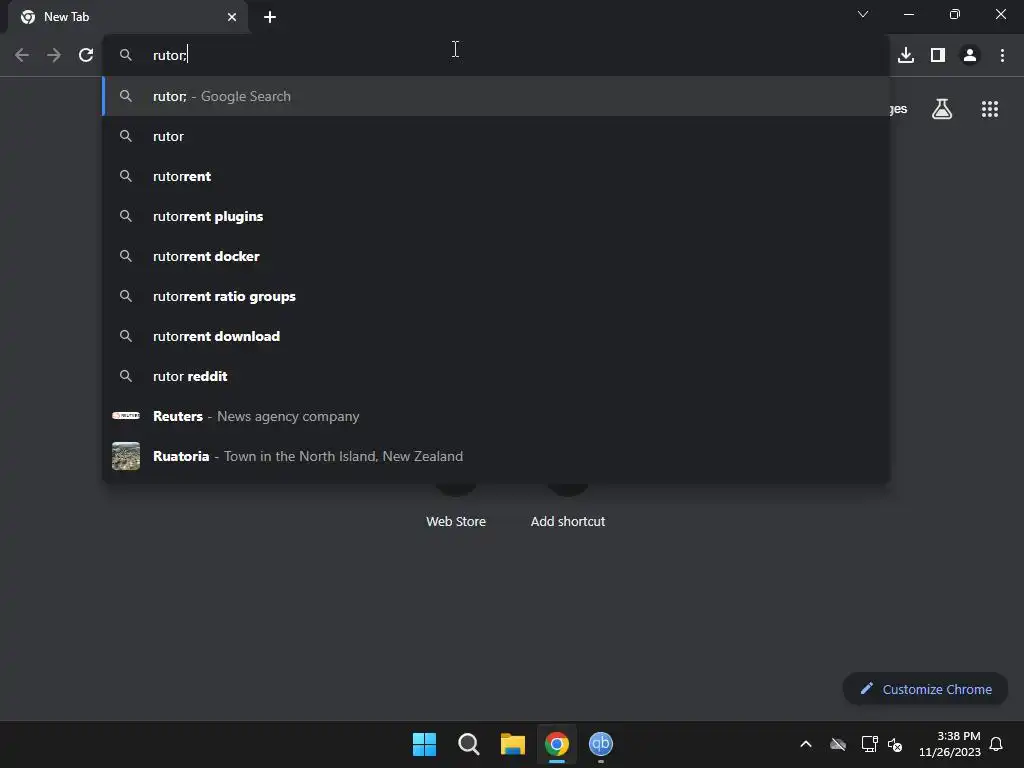Click the browser Forward arrow
The image size is (1024, 768).
pyautogui.click(x=54, y=56)
